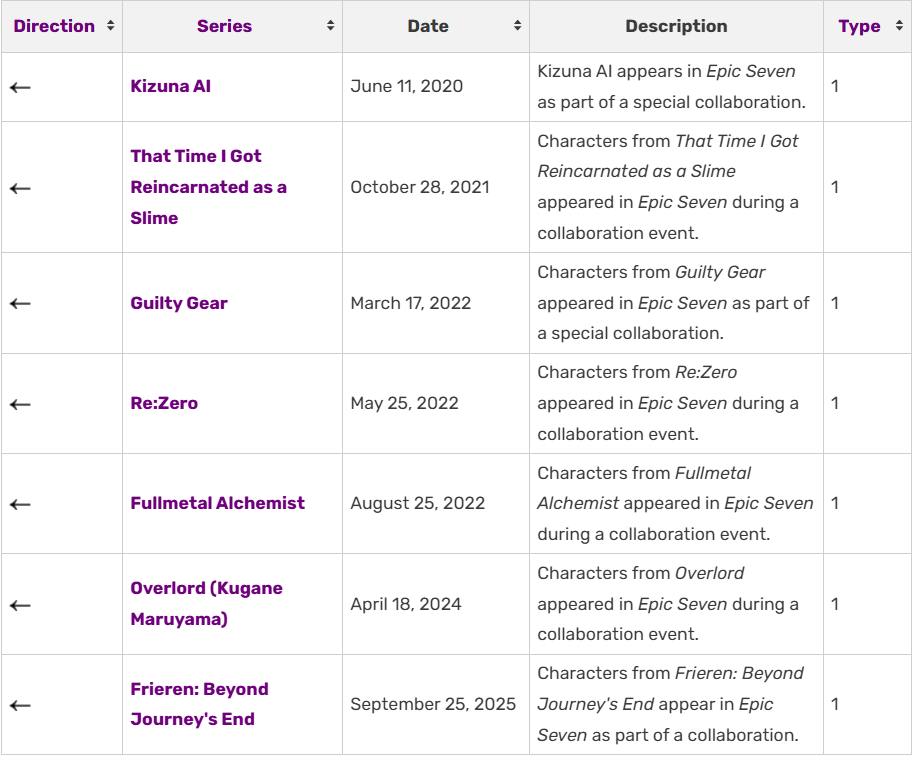This screenshot has height=757, width=913.
Task: Click the Type header link
Action: 859,26
